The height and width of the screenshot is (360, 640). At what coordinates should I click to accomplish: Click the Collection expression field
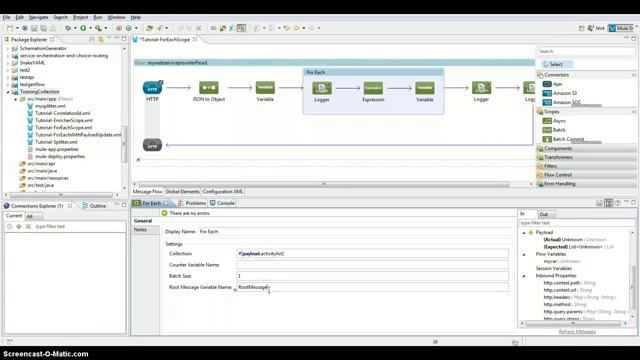coord(372,253)
